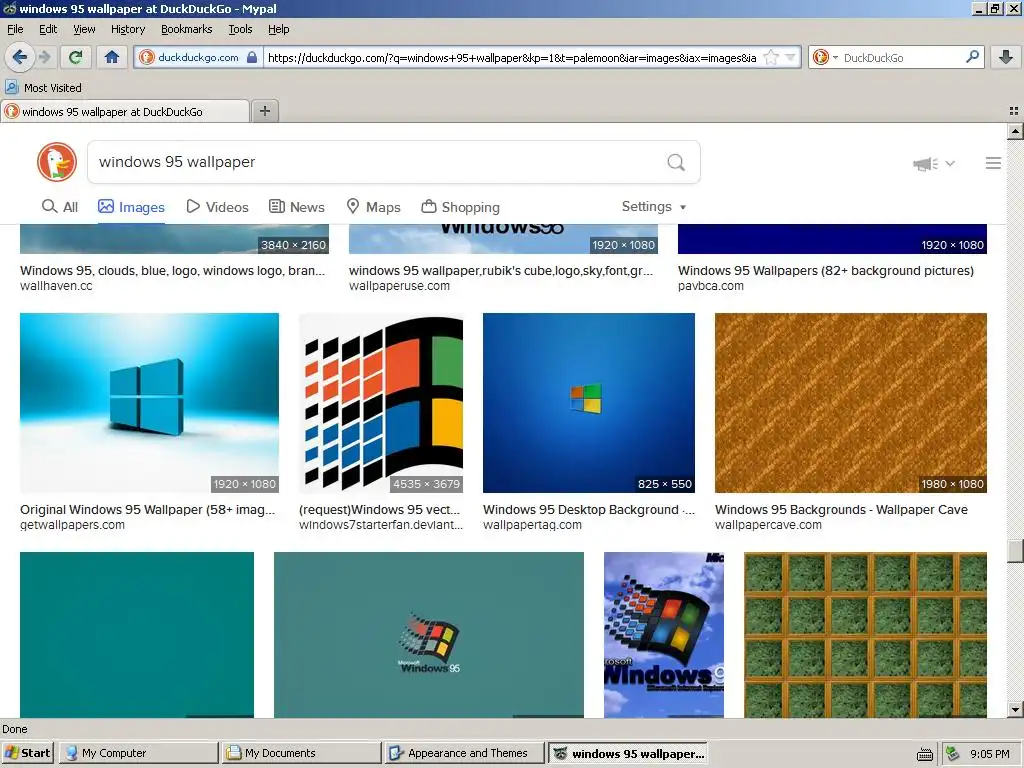The image size is (1024, 768).
Task: Open the hamburger side menu
Action: (993, 163)
